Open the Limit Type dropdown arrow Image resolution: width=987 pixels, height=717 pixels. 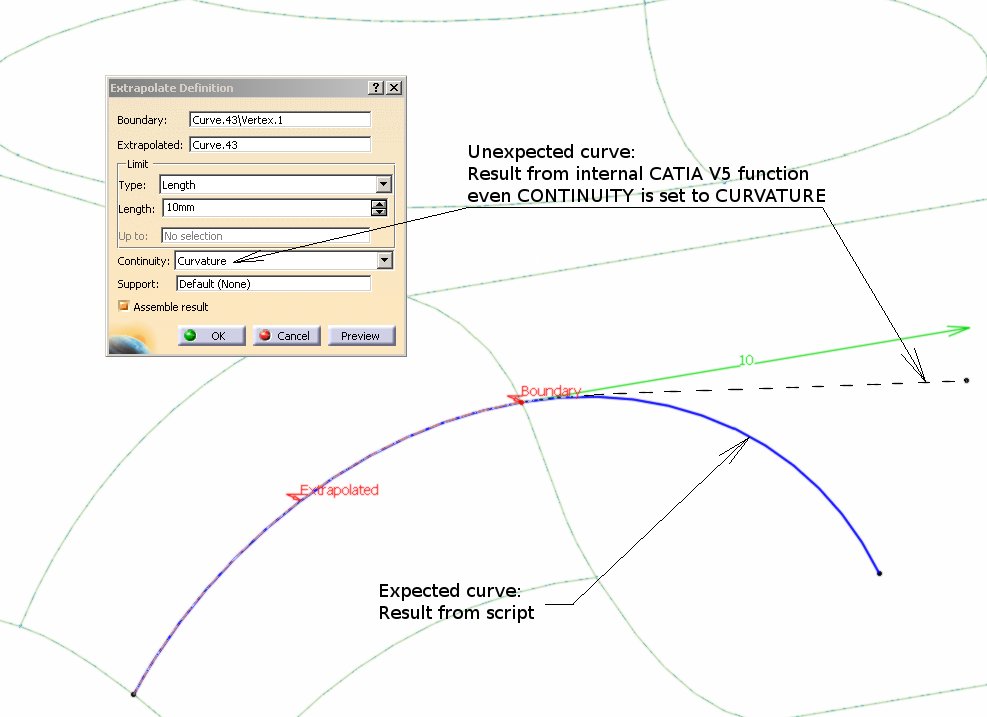tap(384, 184)
